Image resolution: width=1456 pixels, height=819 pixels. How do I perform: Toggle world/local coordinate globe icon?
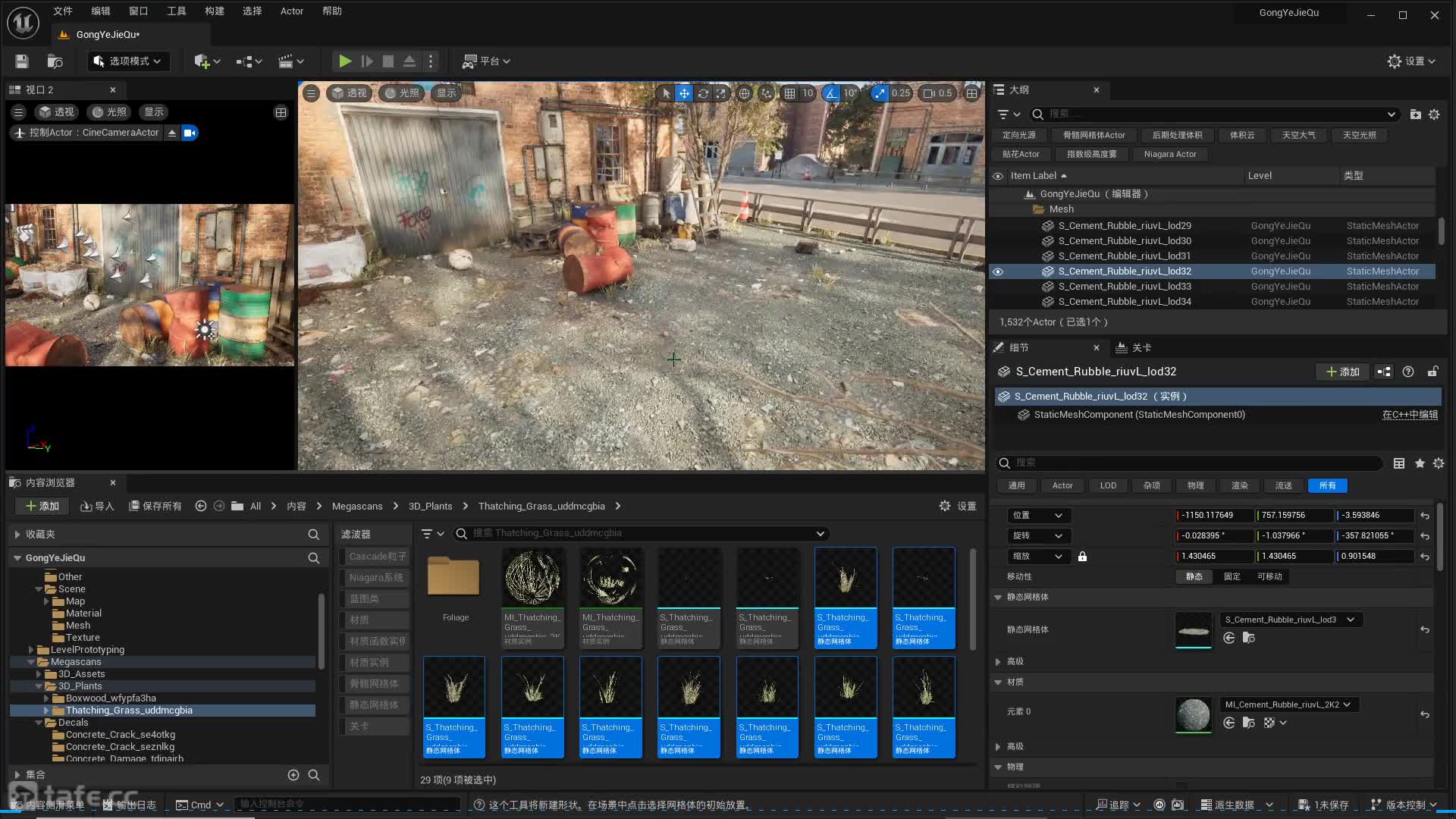pyautogui.click(x=745, y=93)
